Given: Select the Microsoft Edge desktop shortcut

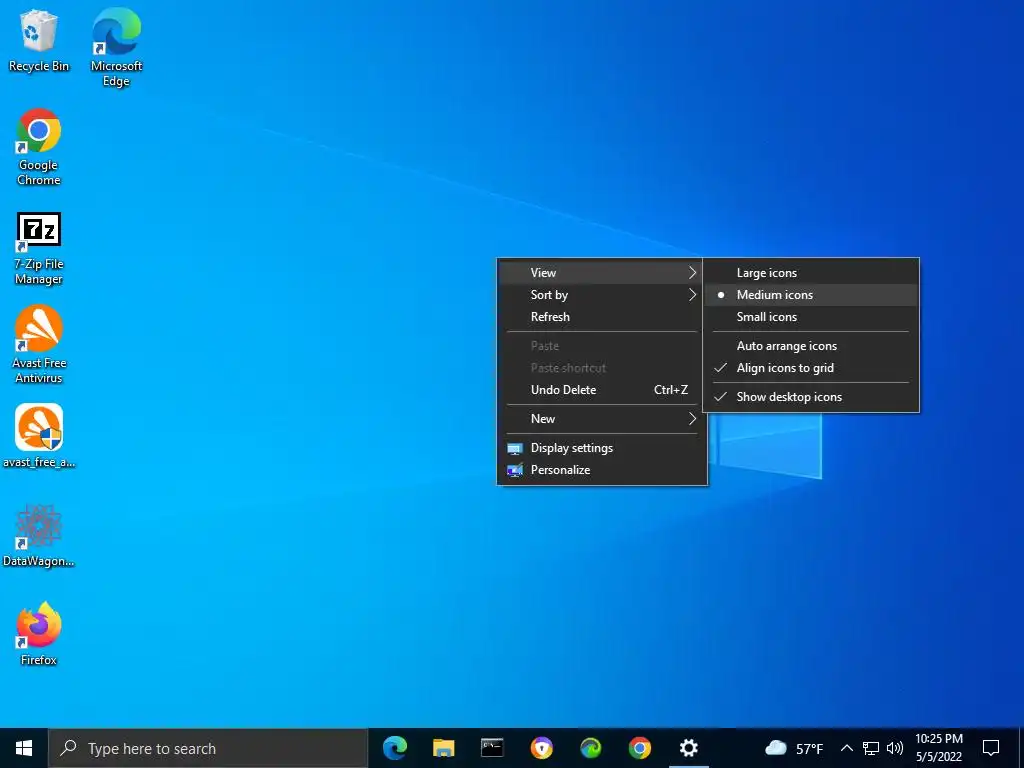Looking at the screenshot, I should 116,47.
